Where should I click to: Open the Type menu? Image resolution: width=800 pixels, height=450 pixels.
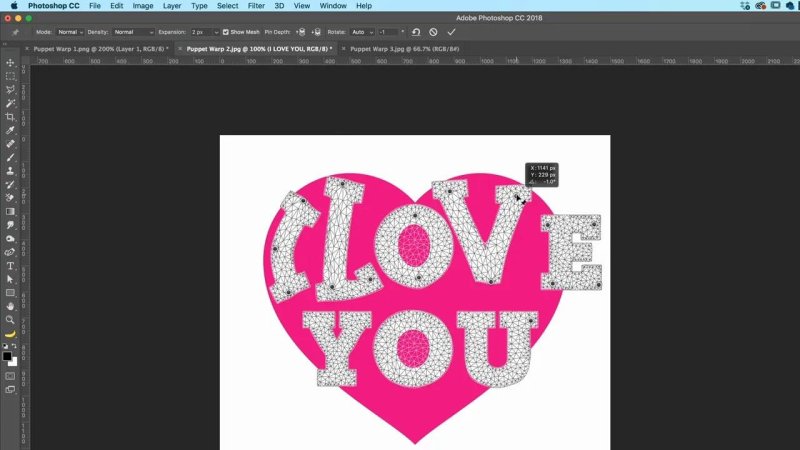(199, 6)
